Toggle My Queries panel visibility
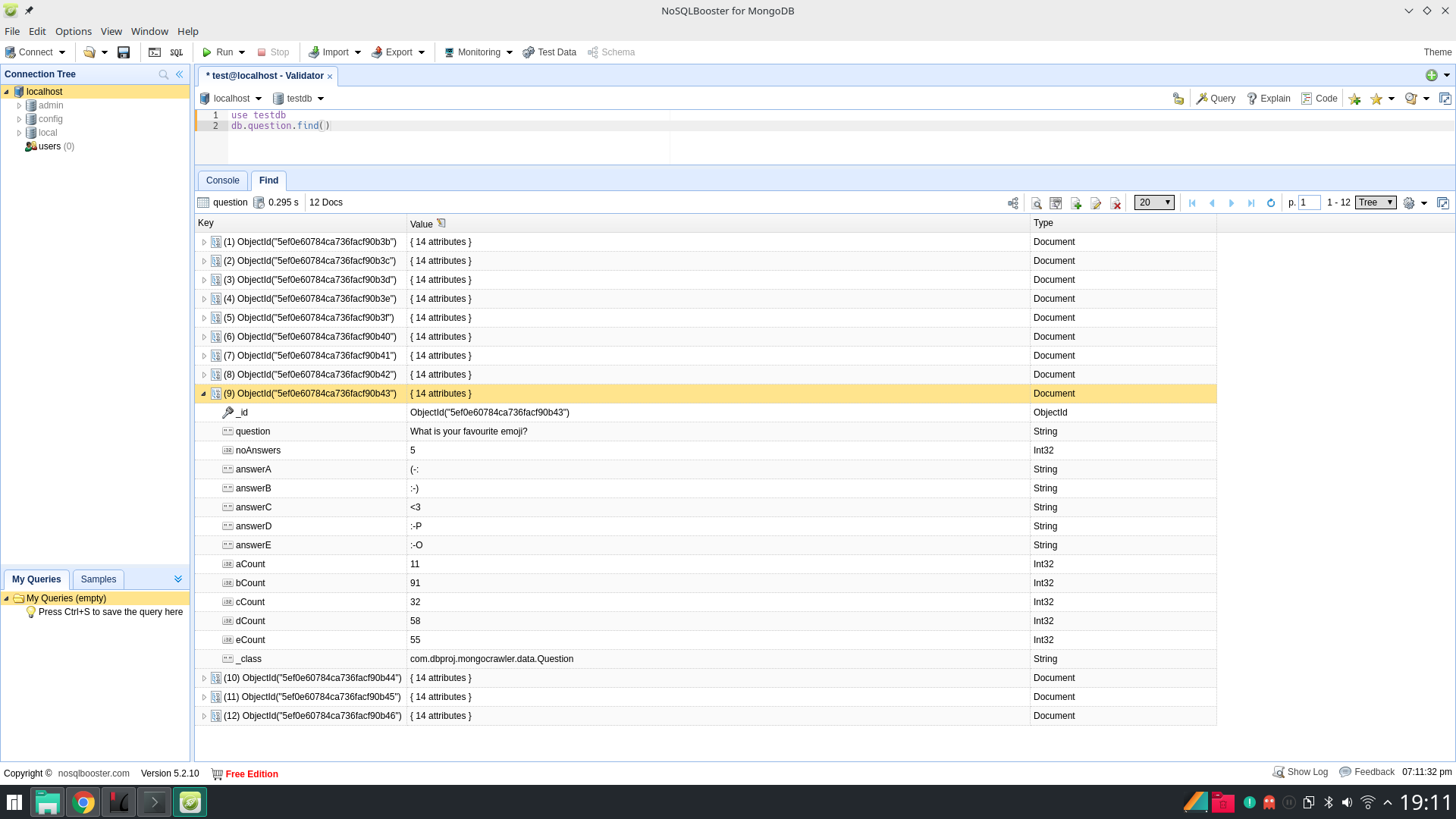Image resolution: width=1456 pixels, height=819 pixels. click(x=178, y=579)
